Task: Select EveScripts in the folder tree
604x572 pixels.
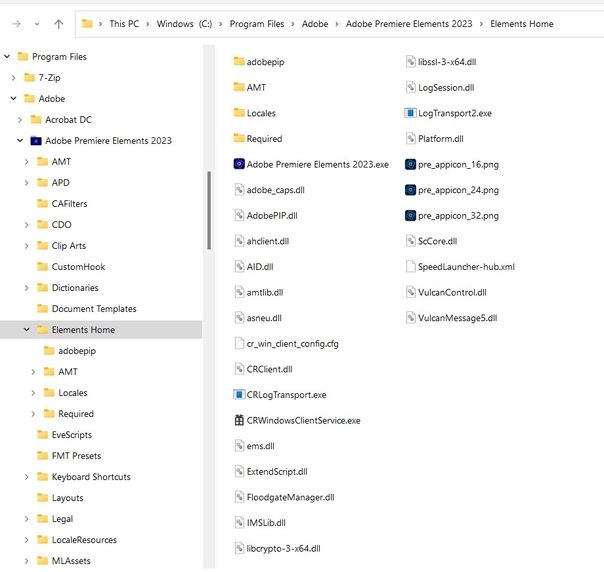Action: [72, 434]
